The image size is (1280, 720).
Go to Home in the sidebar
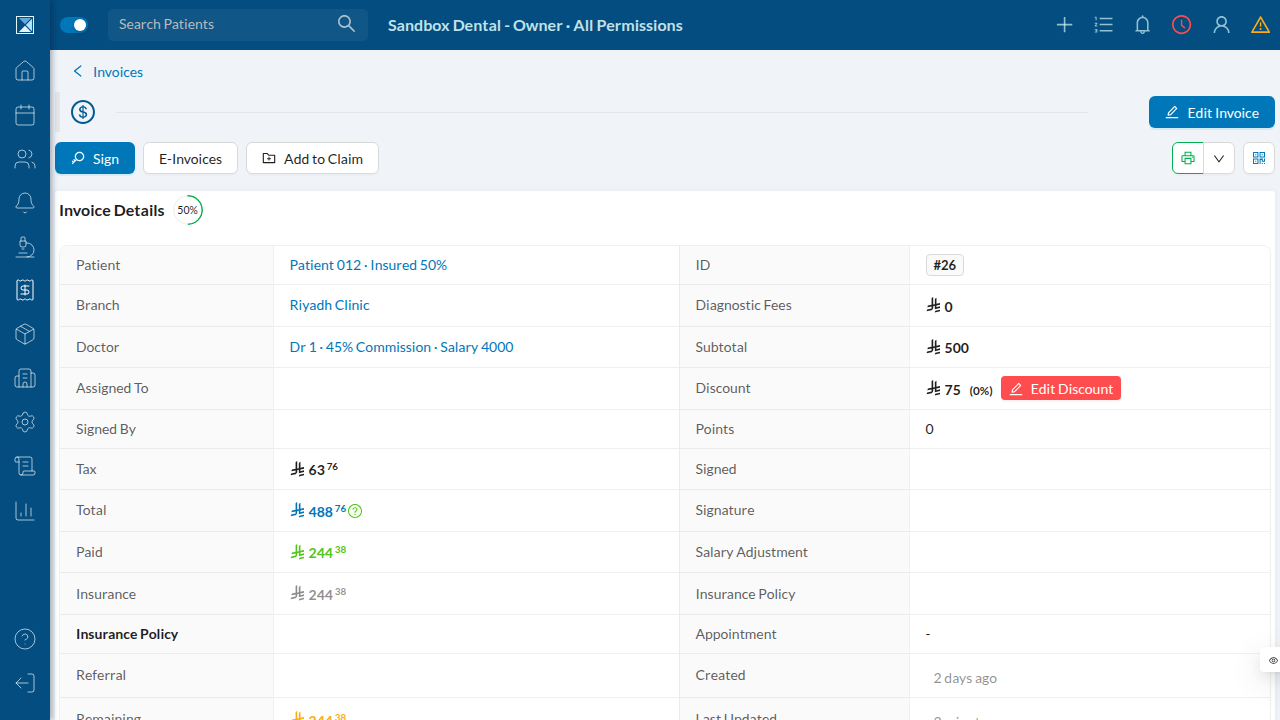pos(25,71)
